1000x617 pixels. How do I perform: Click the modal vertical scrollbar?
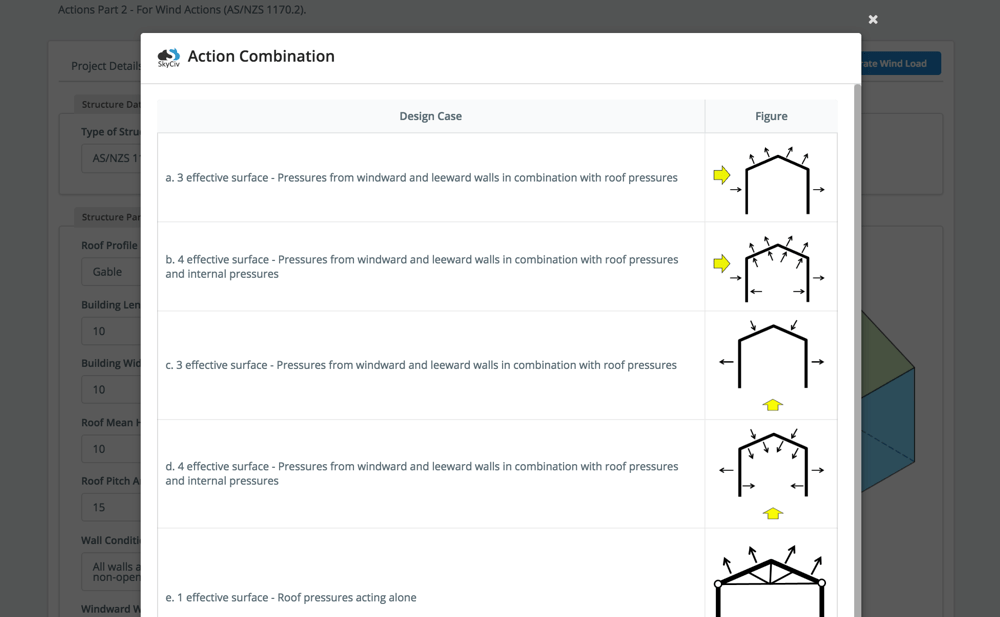857,350
